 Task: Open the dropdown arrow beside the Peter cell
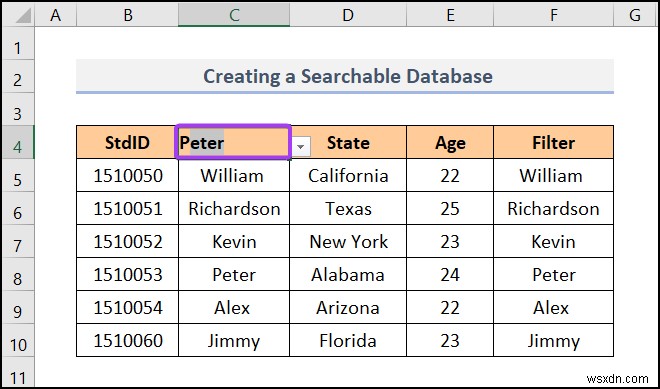pos(301,147)
